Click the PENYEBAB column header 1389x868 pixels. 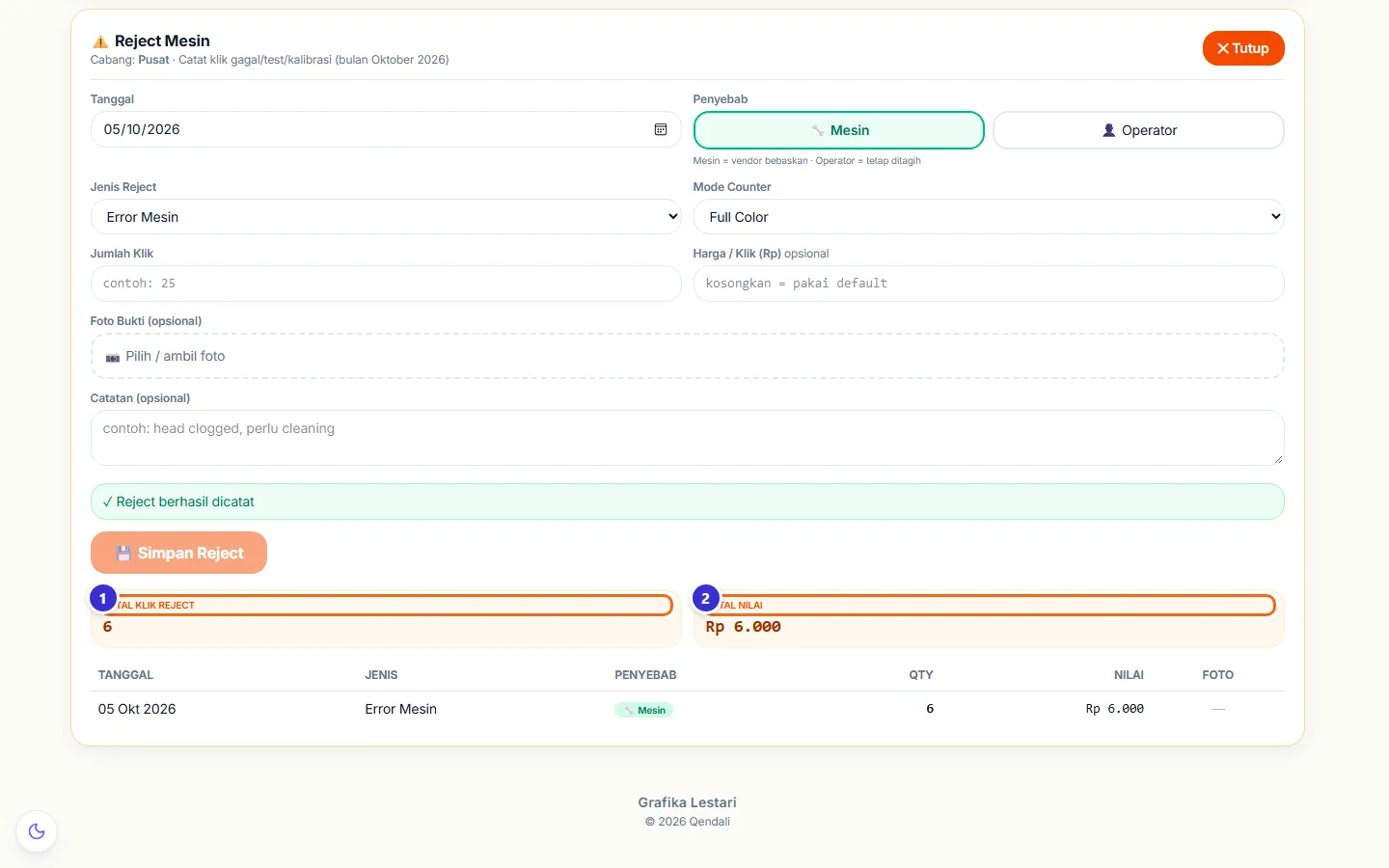[645, 675]
